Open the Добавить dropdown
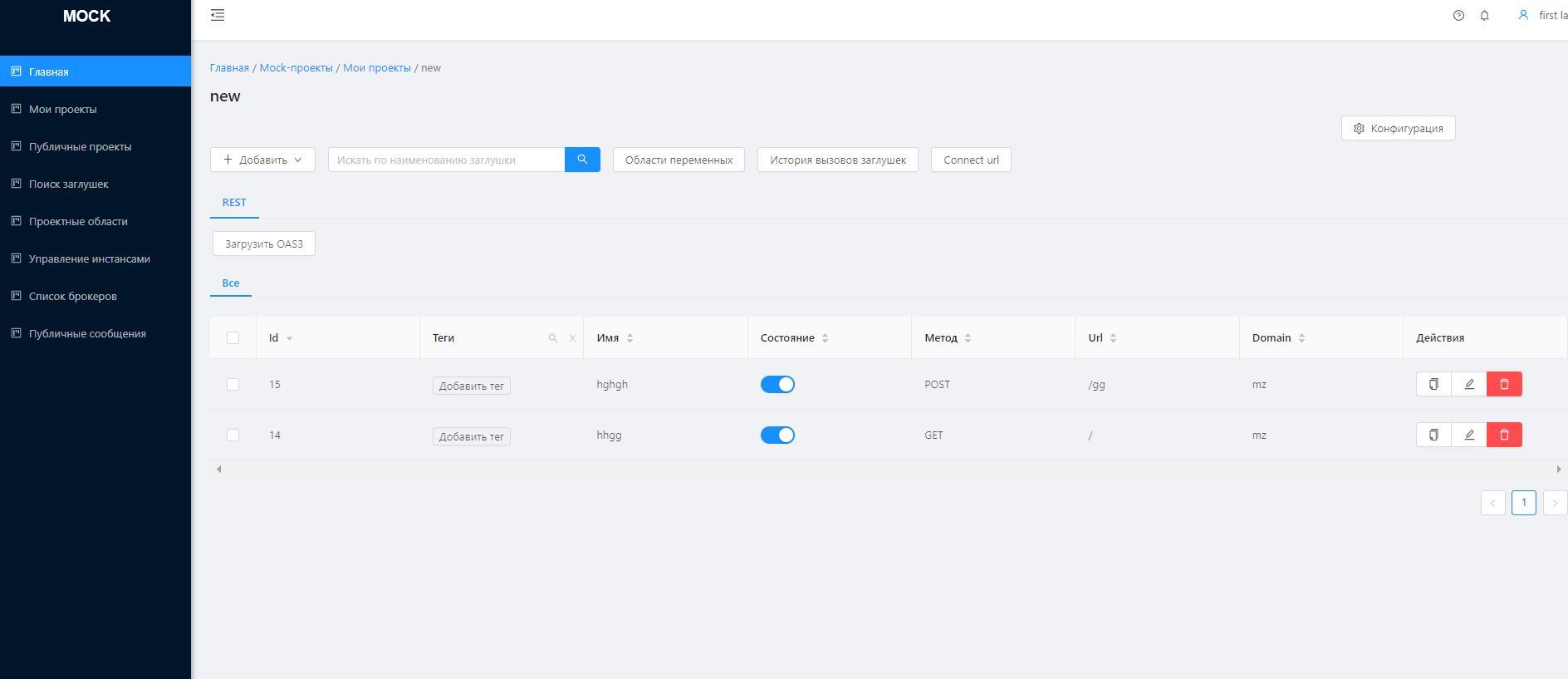 coord(262,160)
